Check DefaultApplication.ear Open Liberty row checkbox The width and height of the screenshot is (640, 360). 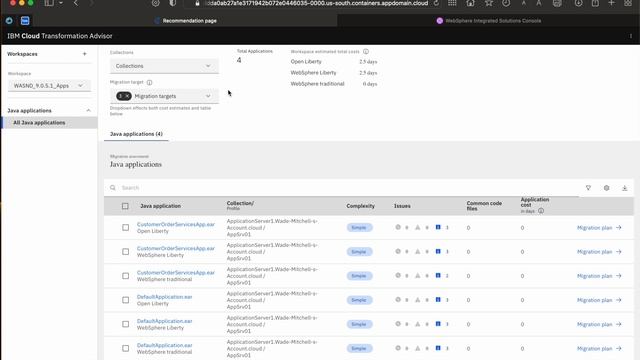tap(125, 300)
